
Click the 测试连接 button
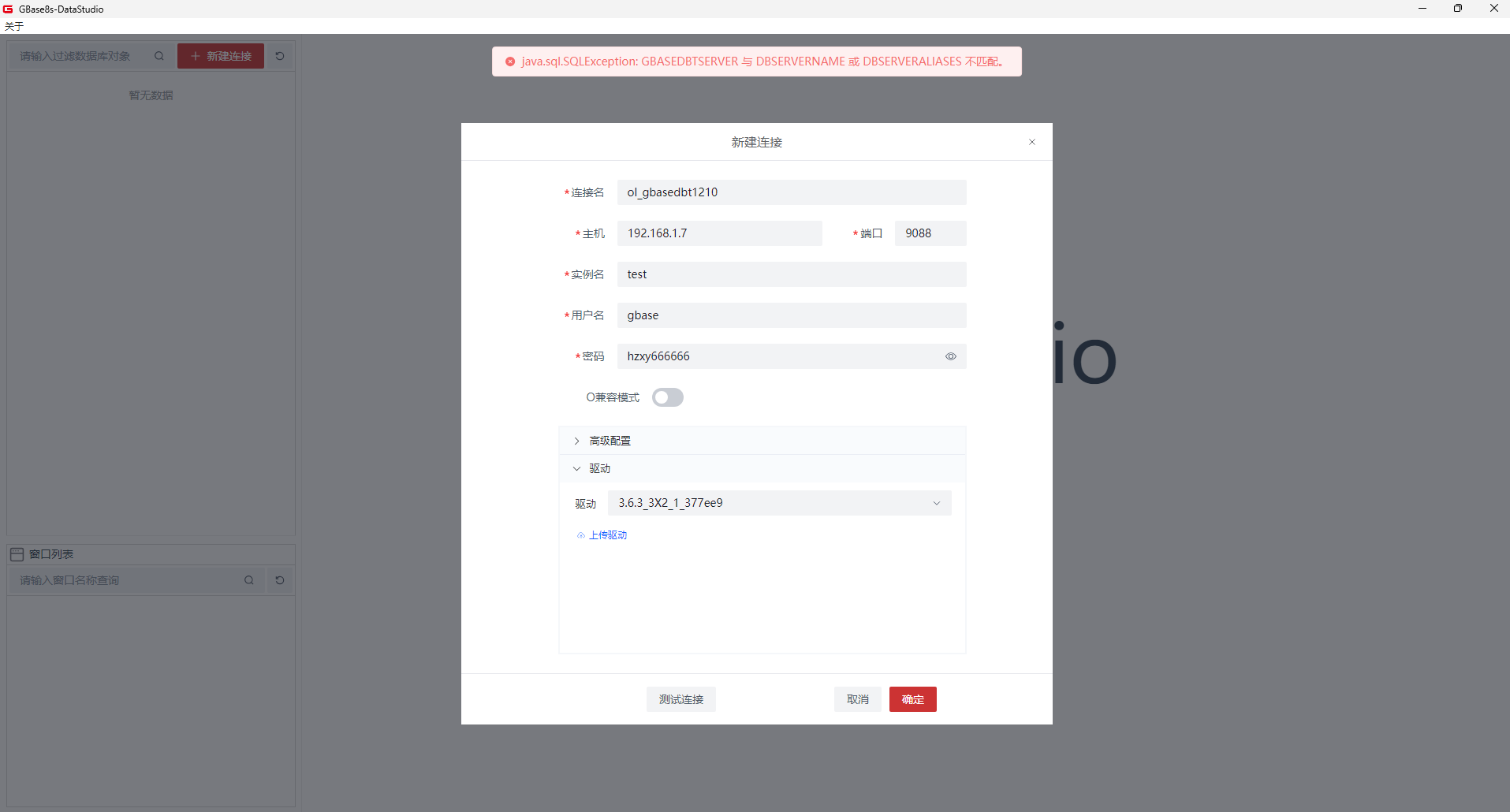coord(681,699)
